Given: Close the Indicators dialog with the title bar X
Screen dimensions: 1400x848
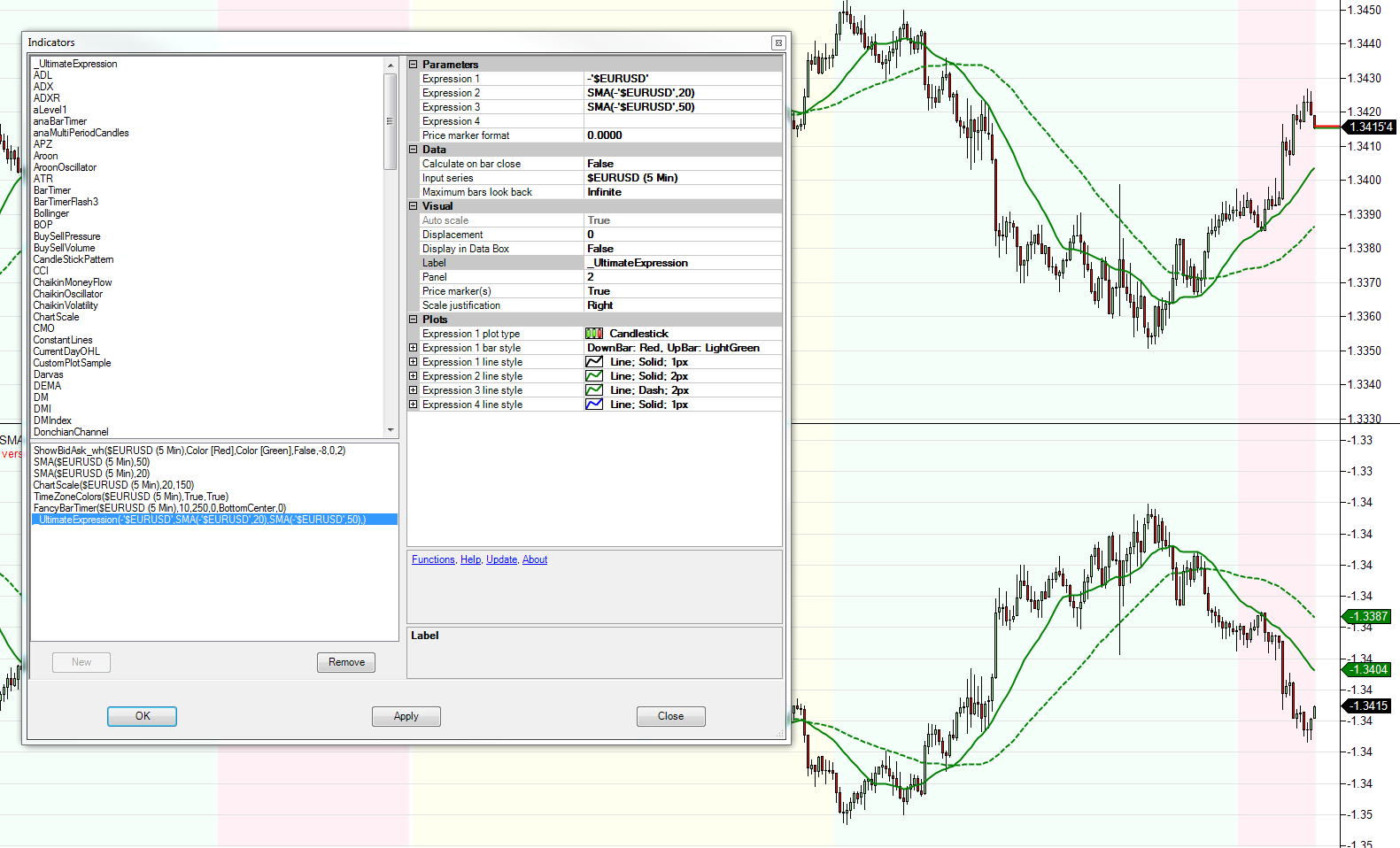Looking at the screenshot, I should click(x=778, y=42).
